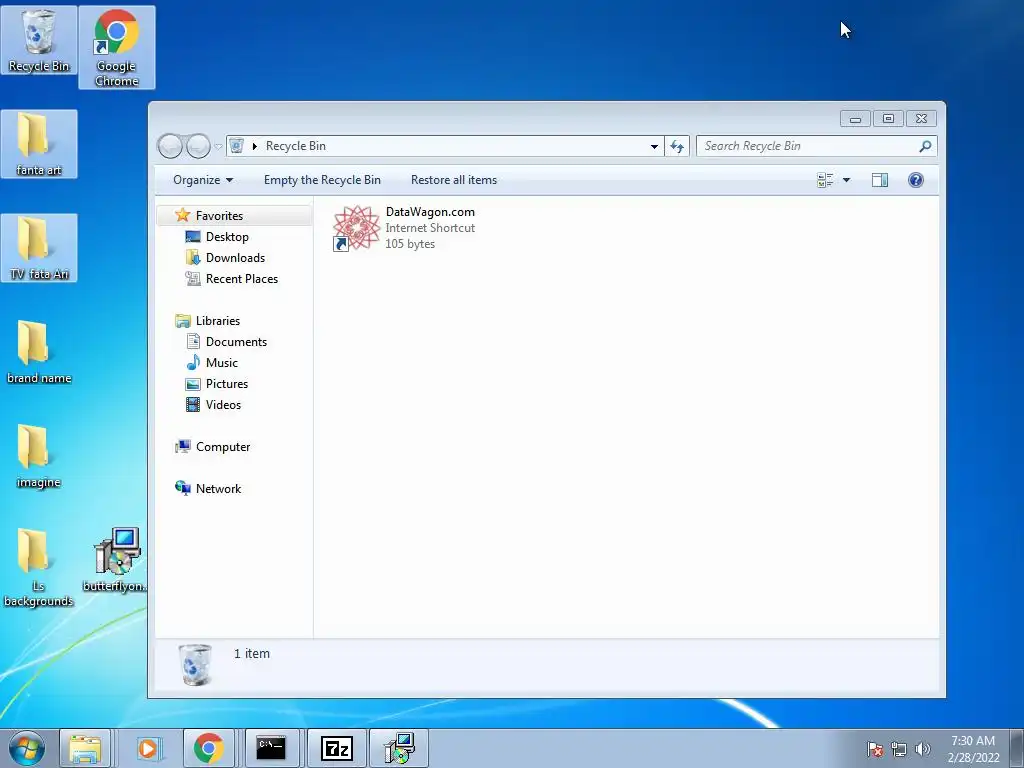Click the '1 item' details pane text
This screenshot has width=1024, height=768.
point(251,654)
